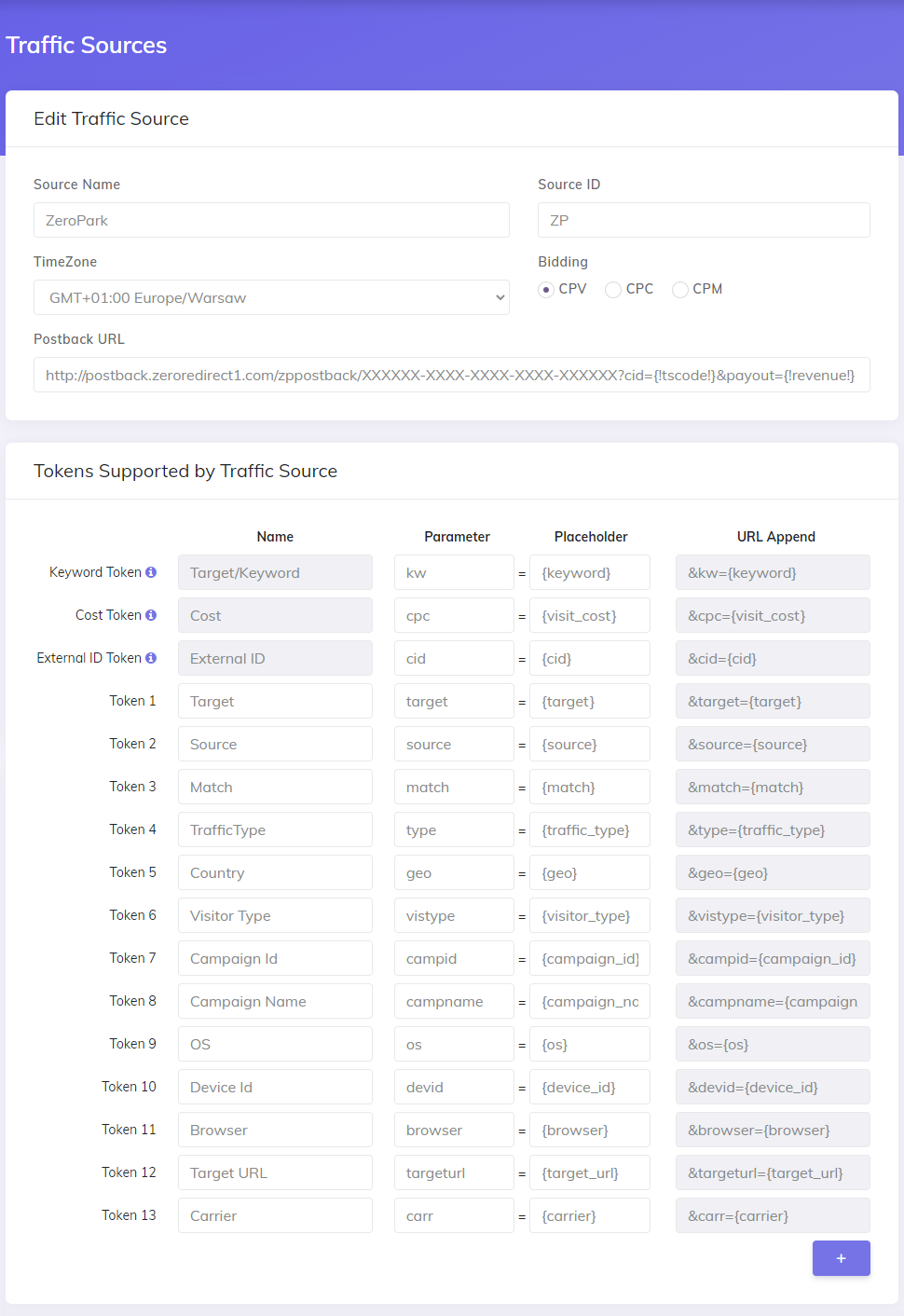Open the TimeZone dropdown
This screenshot has height=1316, width=904.
pos(271,297)
